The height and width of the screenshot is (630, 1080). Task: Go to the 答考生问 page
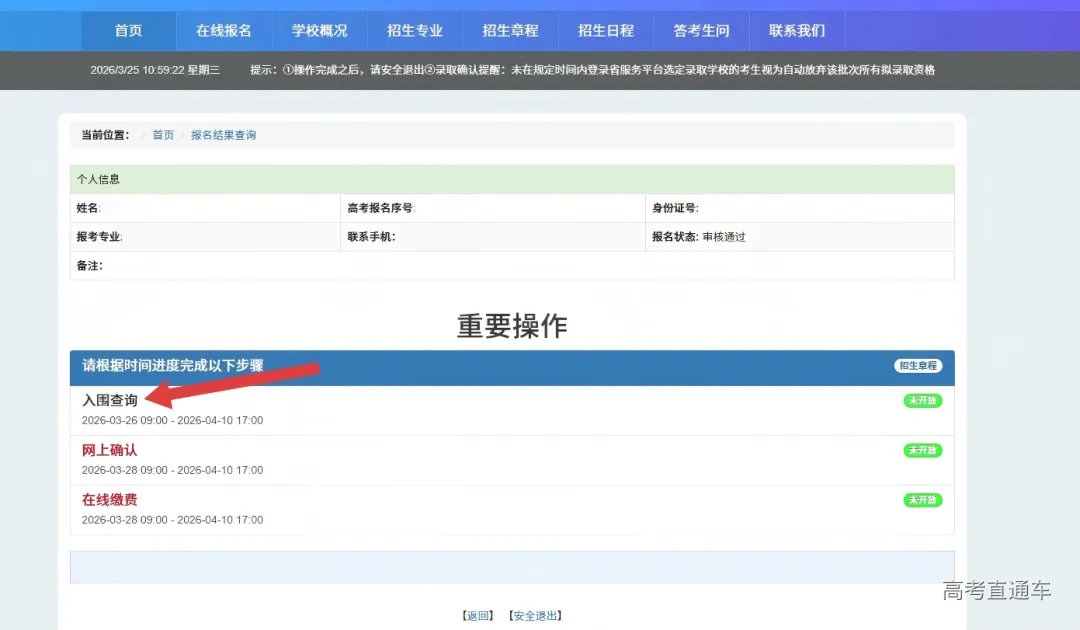click(702, 30)
